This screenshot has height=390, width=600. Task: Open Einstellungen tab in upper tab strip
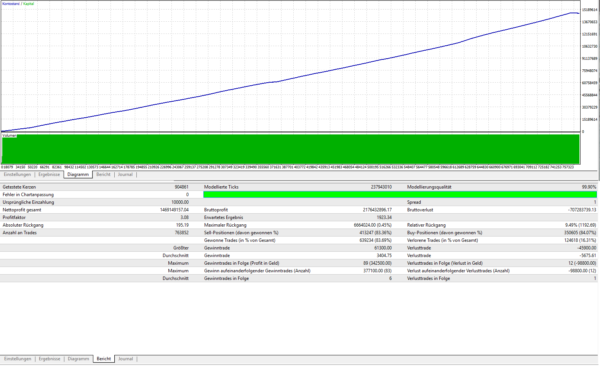(18, 175)
